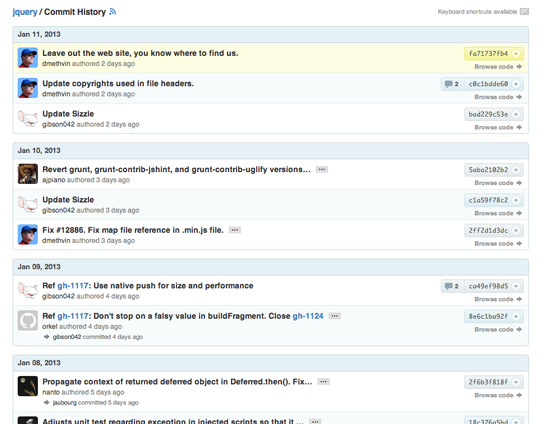This screenshot has width=550, height=424.
Task: Open gh-1124 issue link
Action: coord(308,316)
